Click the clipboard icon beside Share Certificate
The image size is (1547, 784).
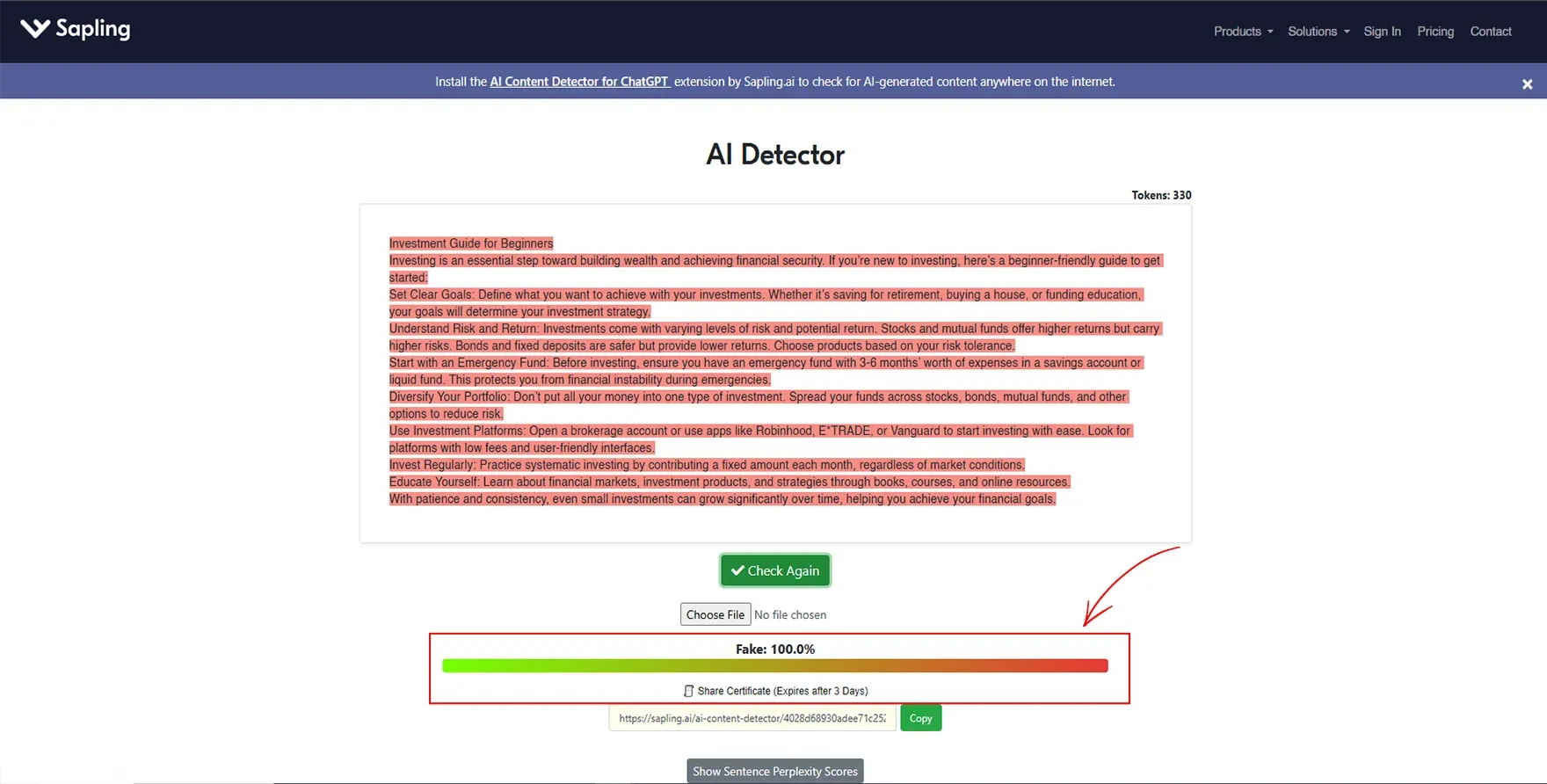coord(688,691)
